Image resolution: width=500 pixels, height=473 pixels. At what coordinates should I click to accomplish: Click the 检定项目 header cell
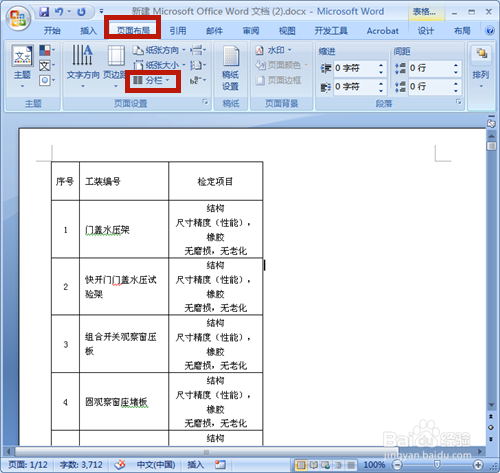click(215, 182)
